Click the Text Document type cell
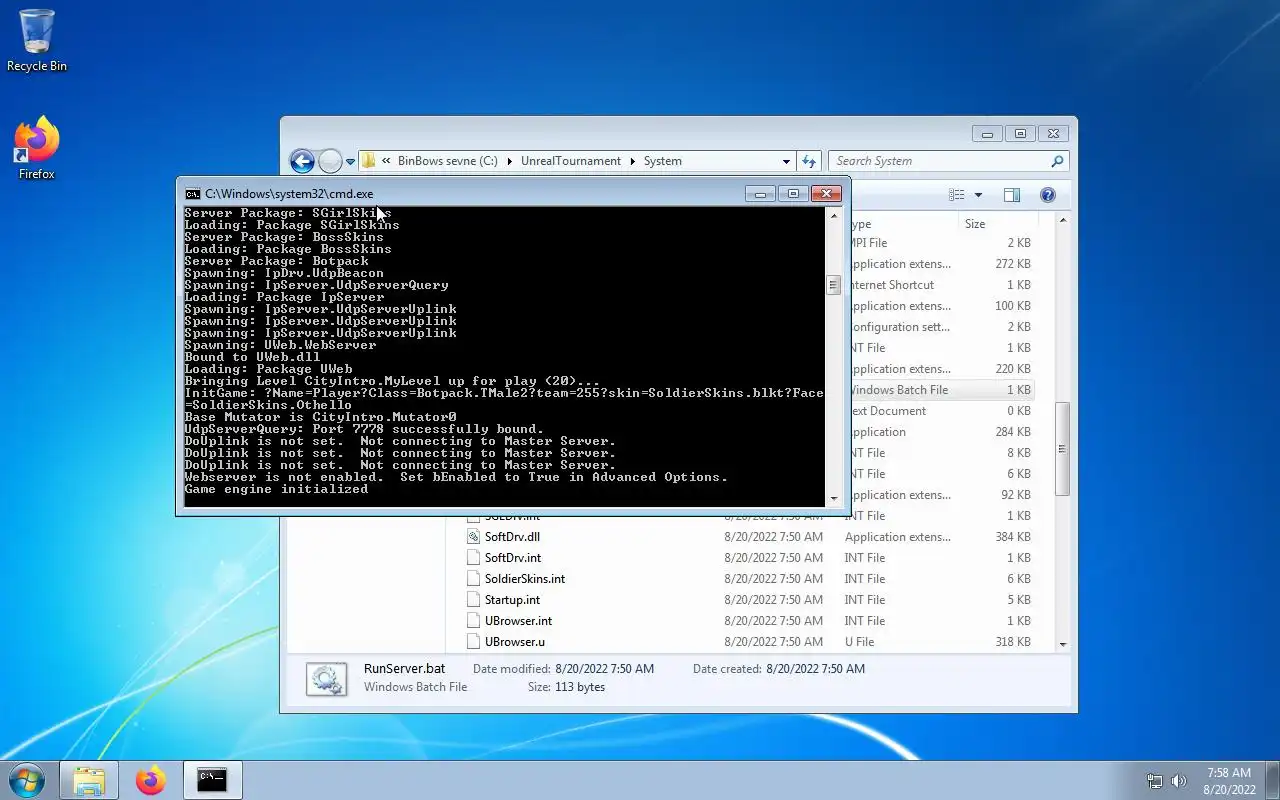This screenshot has width=1280, height=800. pos(888,411)
